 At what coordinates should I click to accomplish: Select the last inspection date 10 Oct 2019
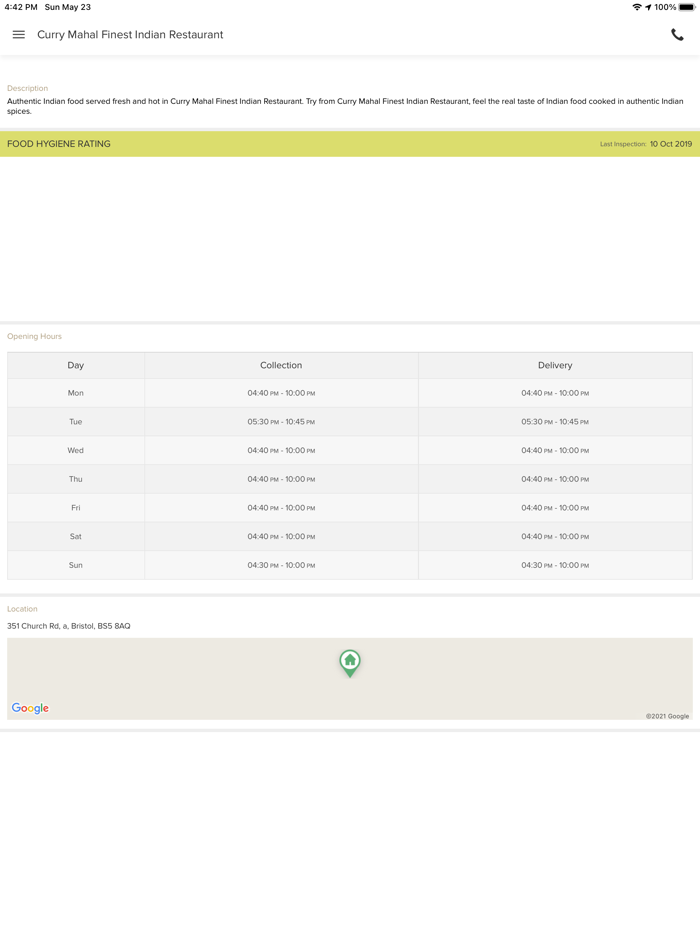coord(671,144)
